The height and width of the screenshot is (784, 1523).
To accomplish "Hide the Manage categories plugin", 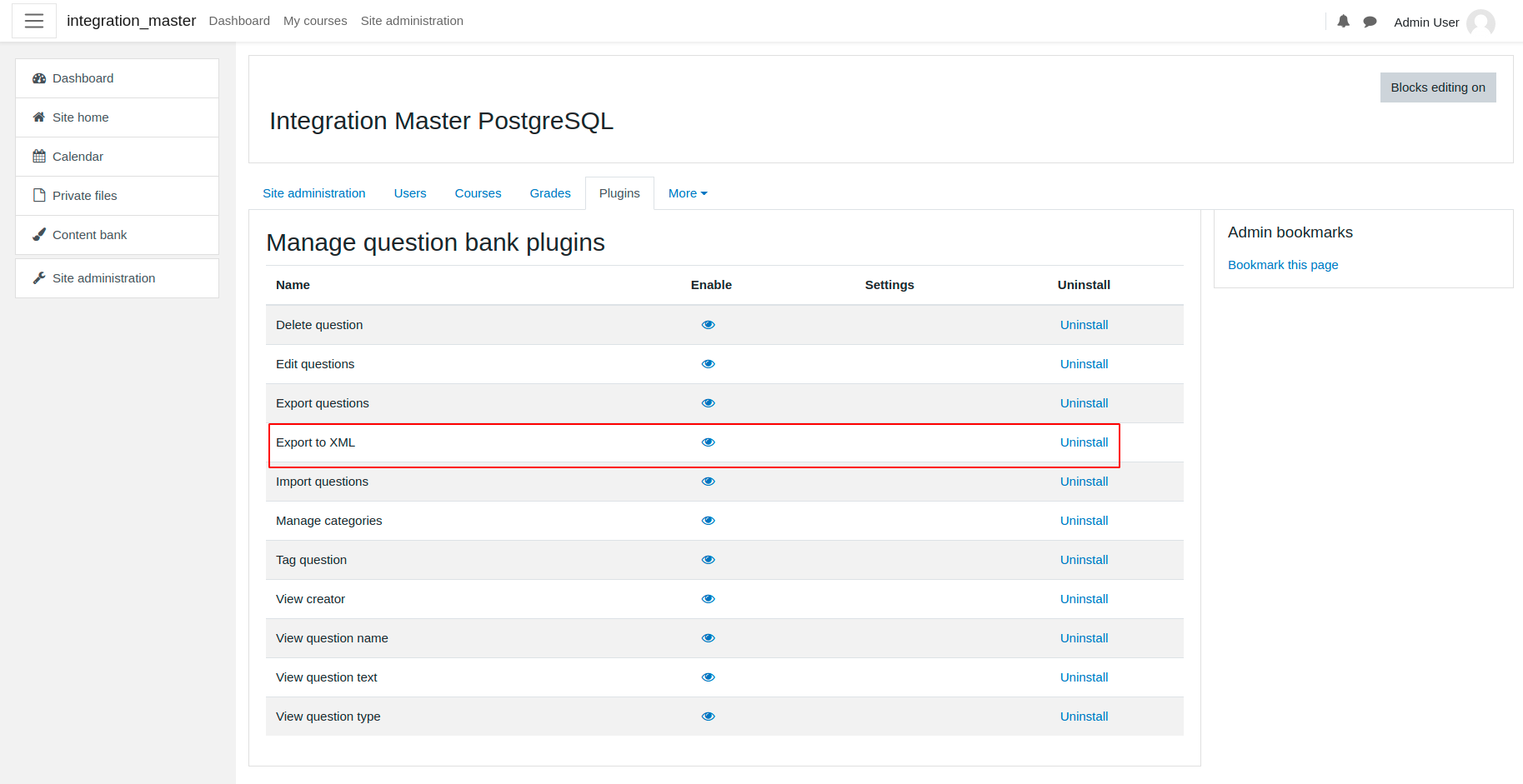I will click(x=709, y=521).
